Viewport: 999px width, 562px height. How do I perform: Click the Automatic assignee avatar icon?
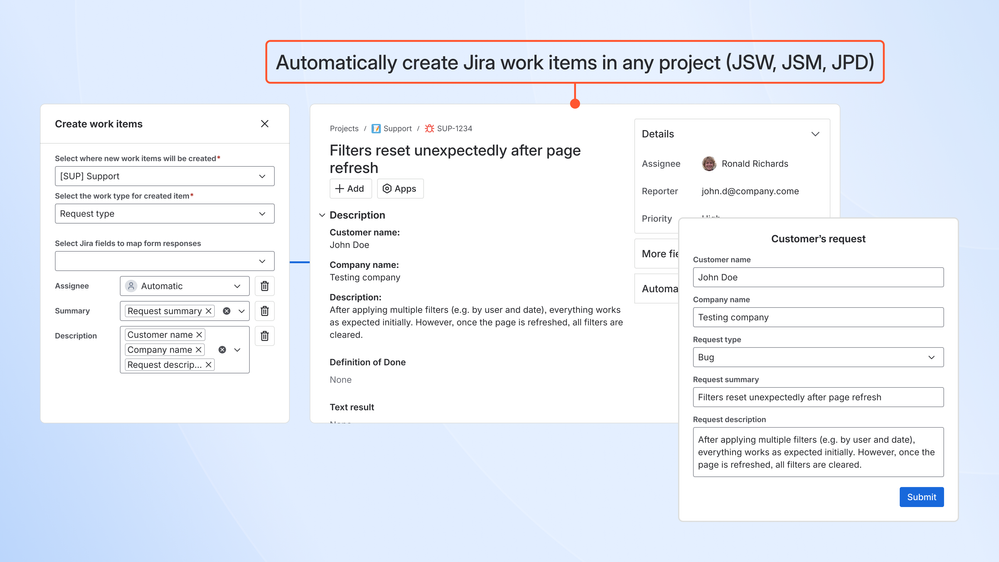pyautogui.click(x=131, y=286)
